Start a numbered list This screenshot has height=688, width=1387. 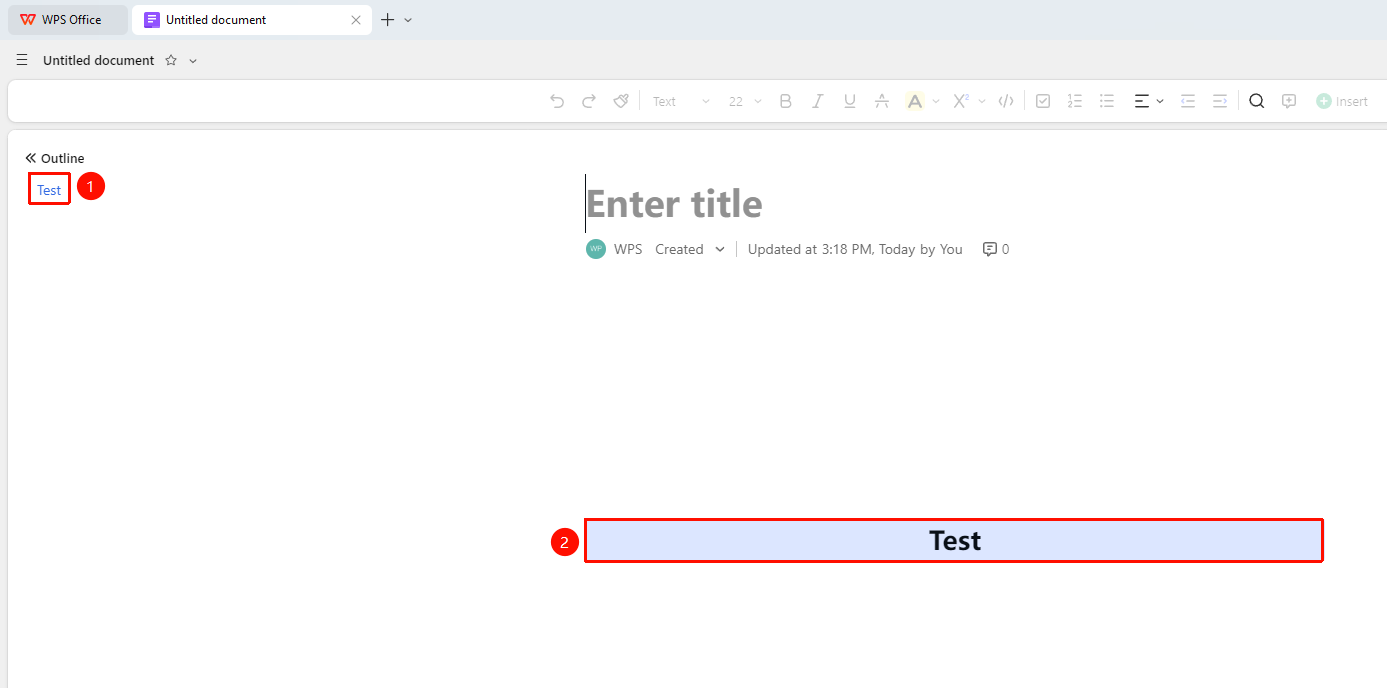[x=1075, y=101]
